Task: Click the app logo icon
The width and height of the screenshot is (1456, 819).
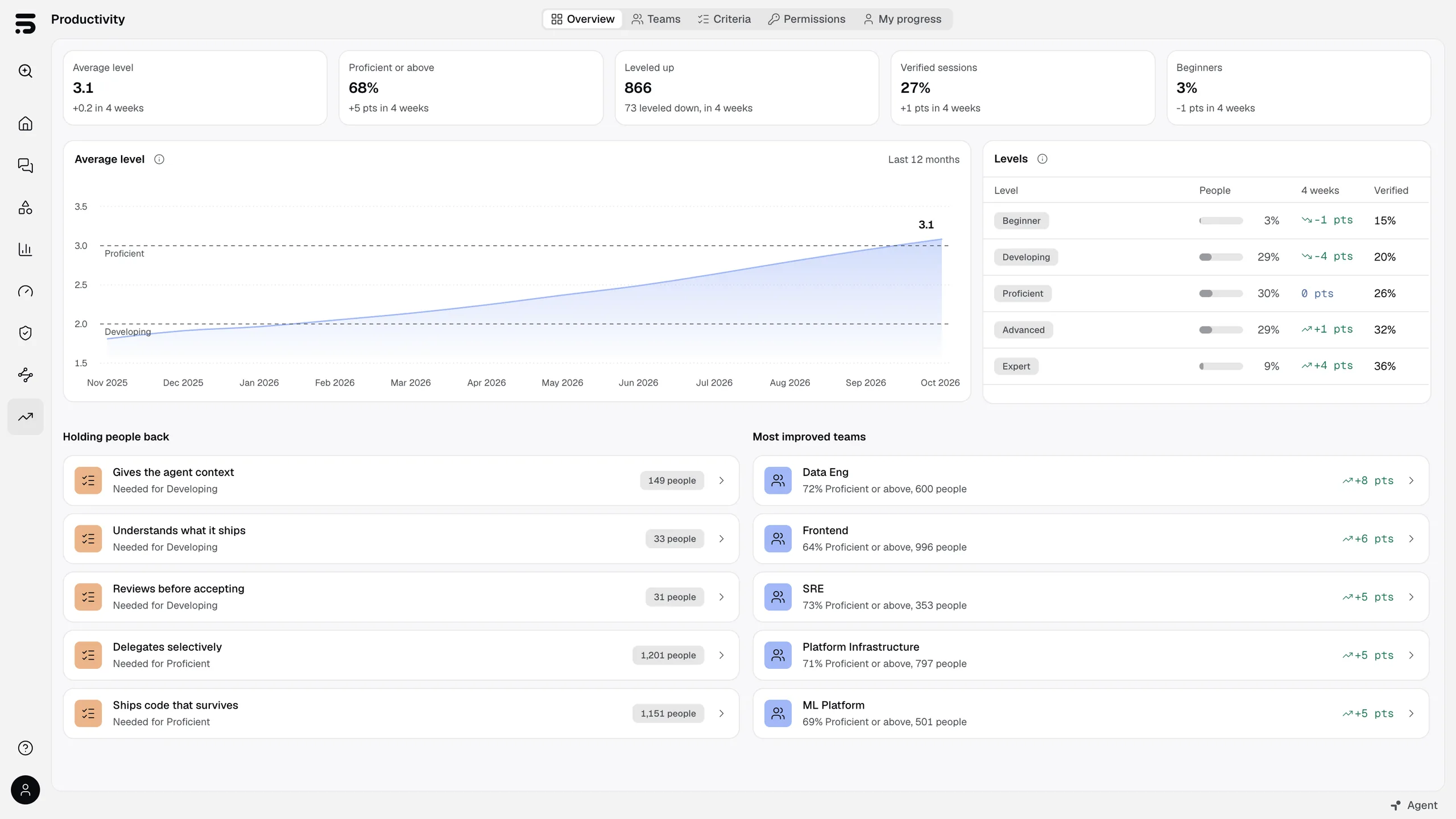Action: click(25, 23)
